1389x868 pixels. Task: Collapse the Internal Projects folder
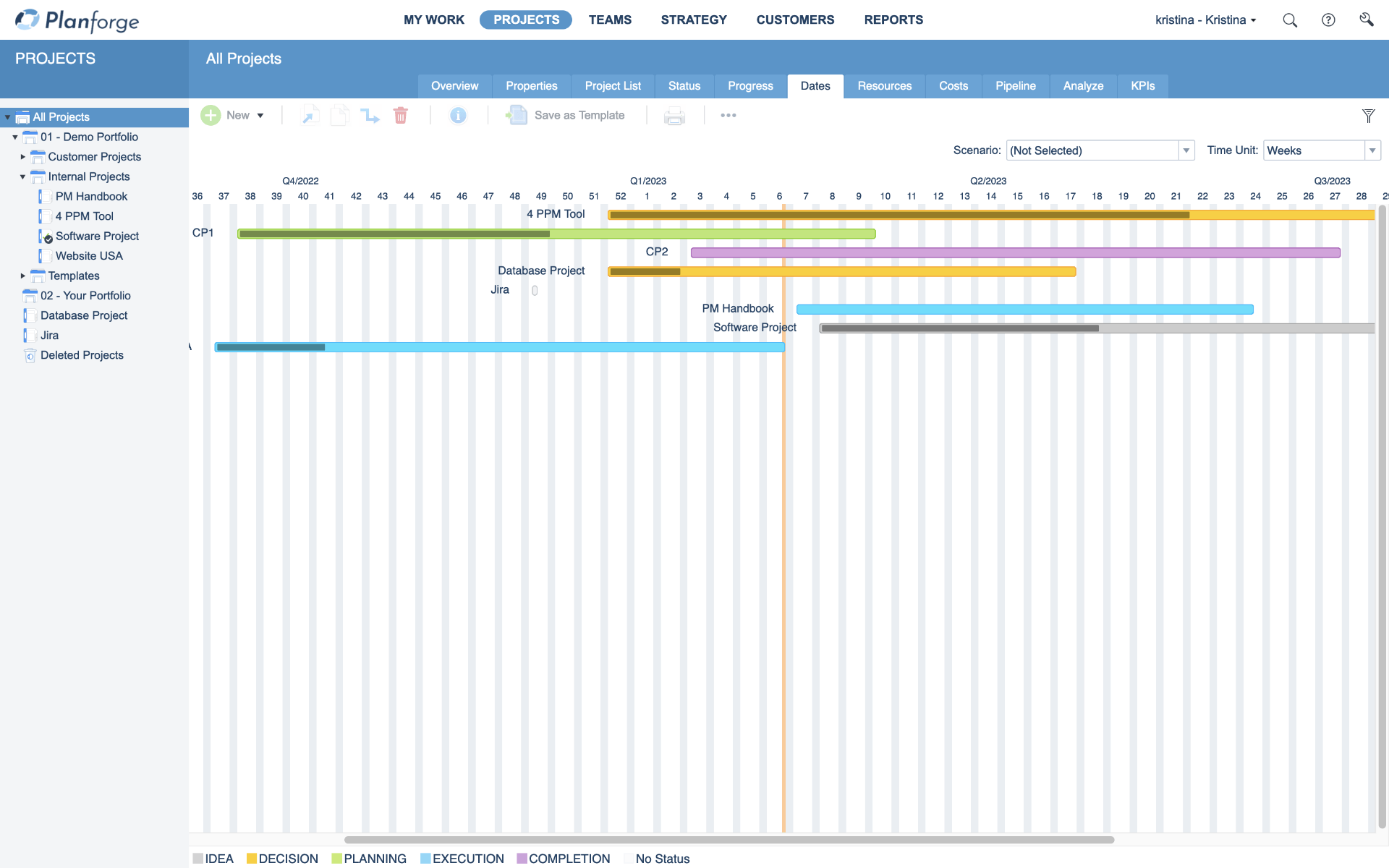coord(22,176)
